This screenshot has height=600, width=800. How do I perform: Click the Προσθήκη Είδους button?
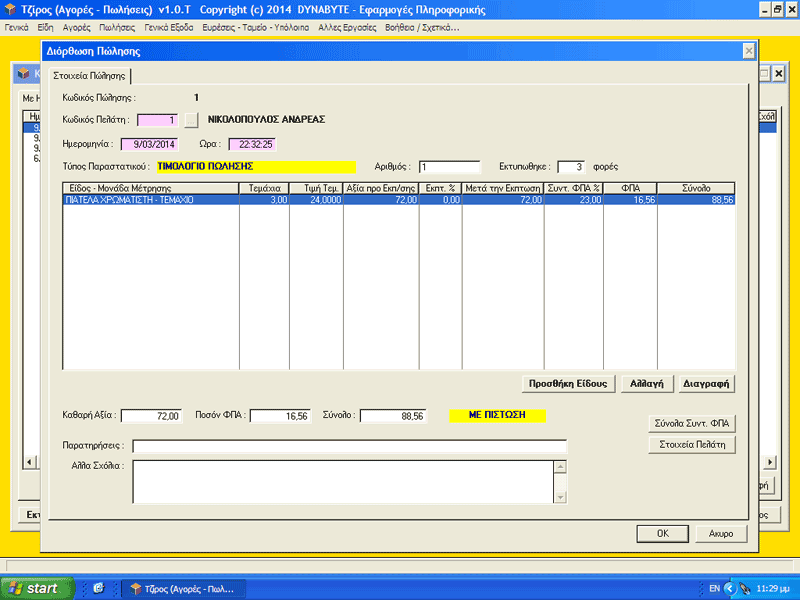click(x=568, y=384)
